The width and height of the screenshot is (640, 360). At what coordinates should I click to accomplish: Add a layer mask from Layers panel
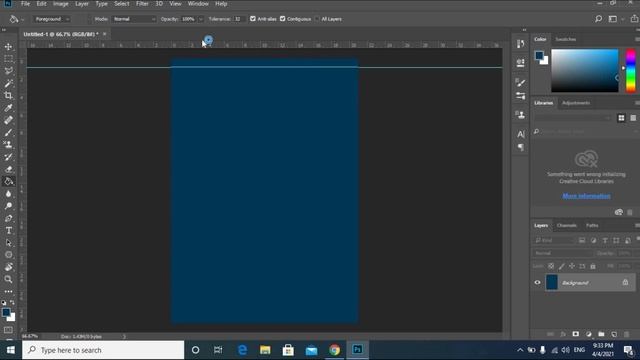click(x=576, y=334)
